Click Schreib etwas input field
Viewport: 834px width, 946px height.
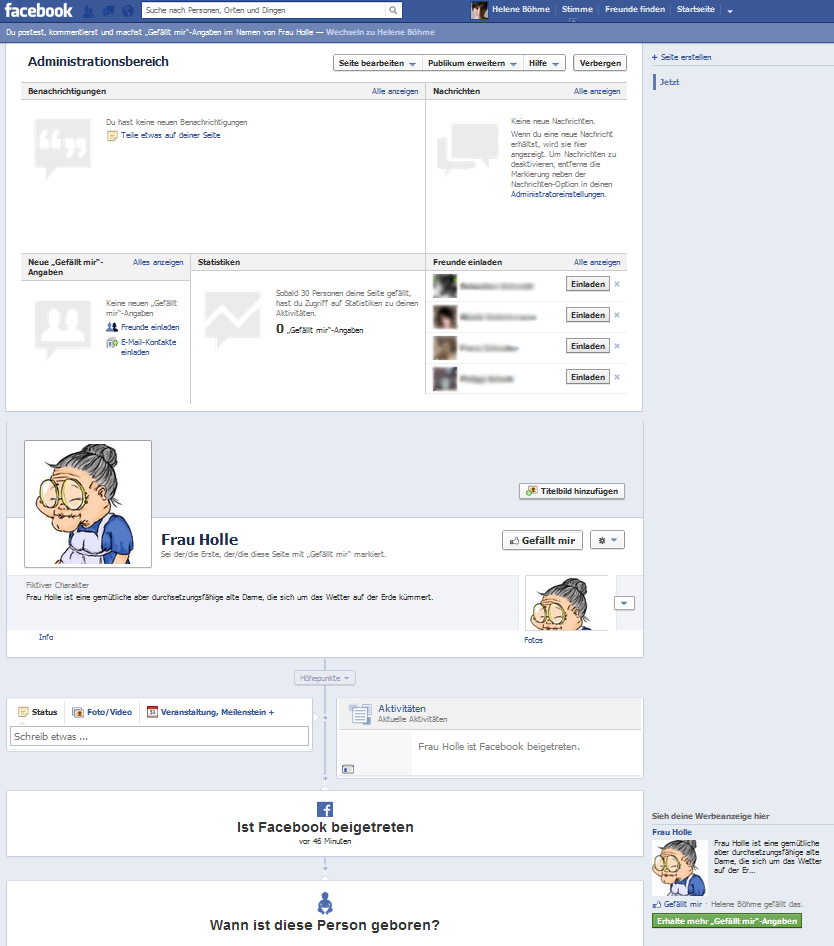pos(159,737)
